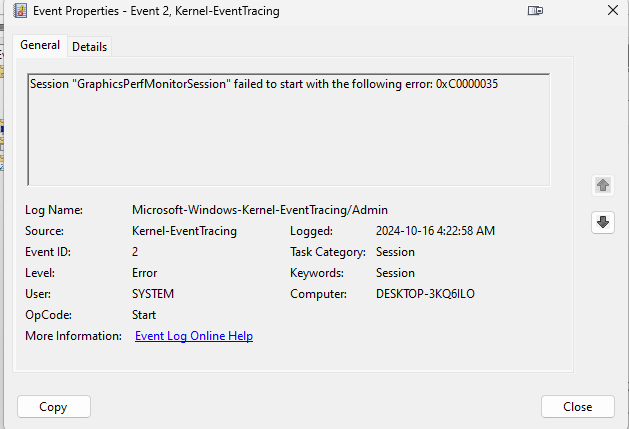Click the Log Name value Microsoft-Windows-Kernel-EventTracing/Admin

(x=260, y=210)
